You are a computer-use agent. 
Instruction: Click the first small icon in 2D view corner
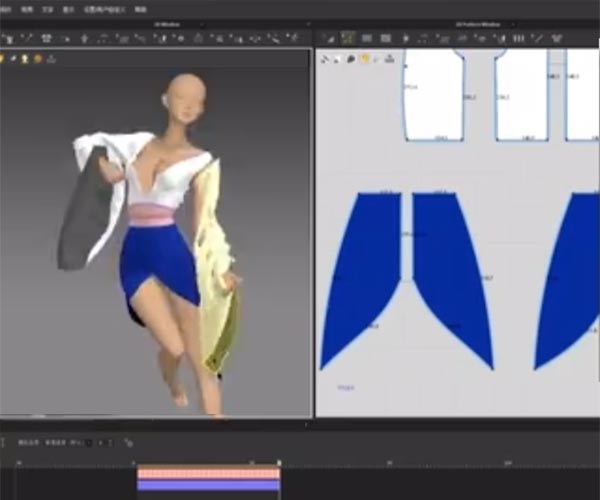point(326,59)
